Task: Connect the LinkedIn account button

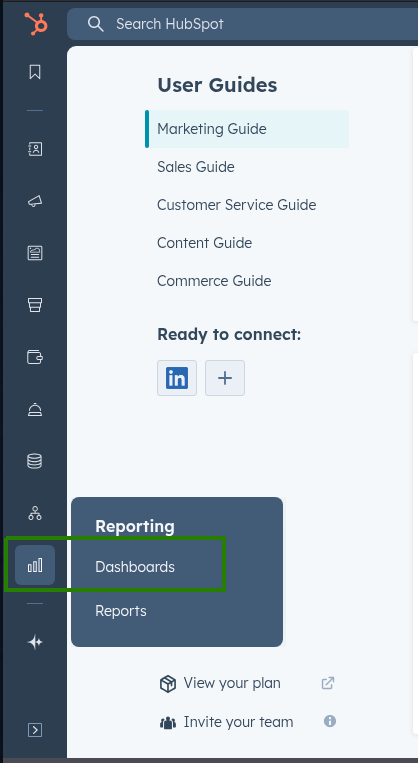Action: (x=177, y=378)
